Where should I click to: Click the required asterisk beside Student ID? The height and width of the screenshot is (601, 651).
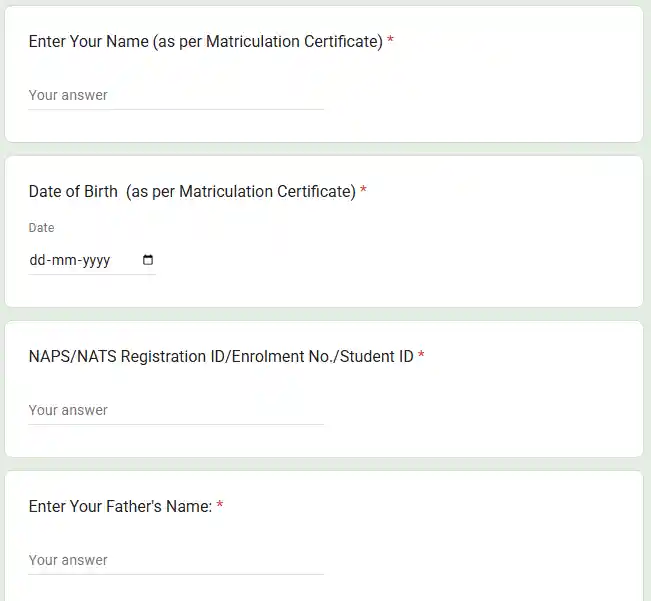tap(421, 356)
